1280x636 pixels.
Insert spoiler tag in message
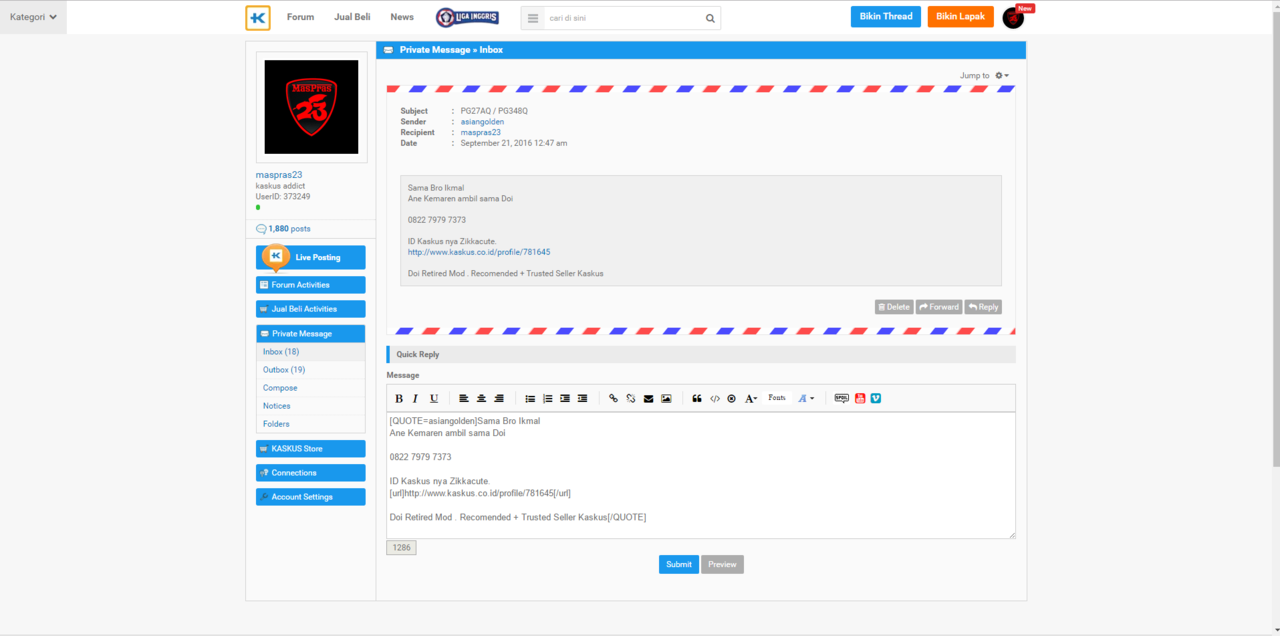coord(842,398)
